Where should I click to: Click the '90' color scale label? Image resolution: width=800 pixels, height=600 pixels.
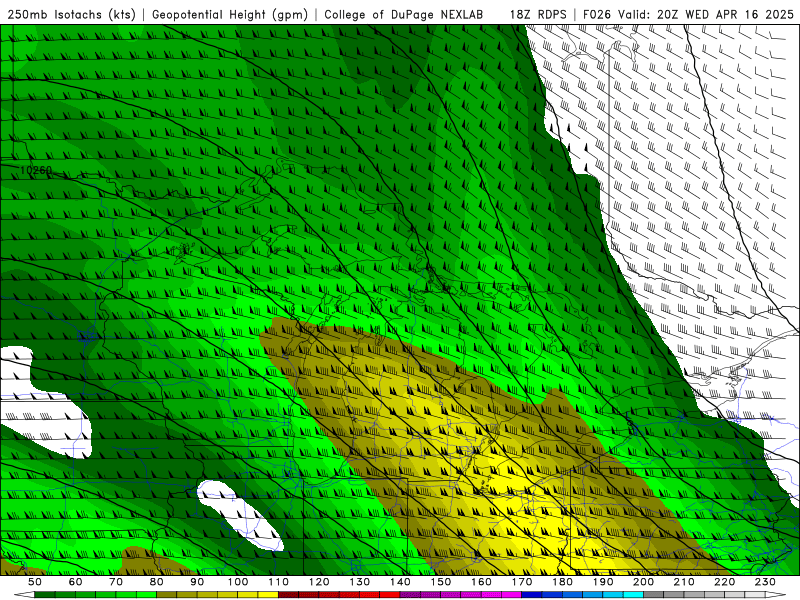tap(197, 582)
